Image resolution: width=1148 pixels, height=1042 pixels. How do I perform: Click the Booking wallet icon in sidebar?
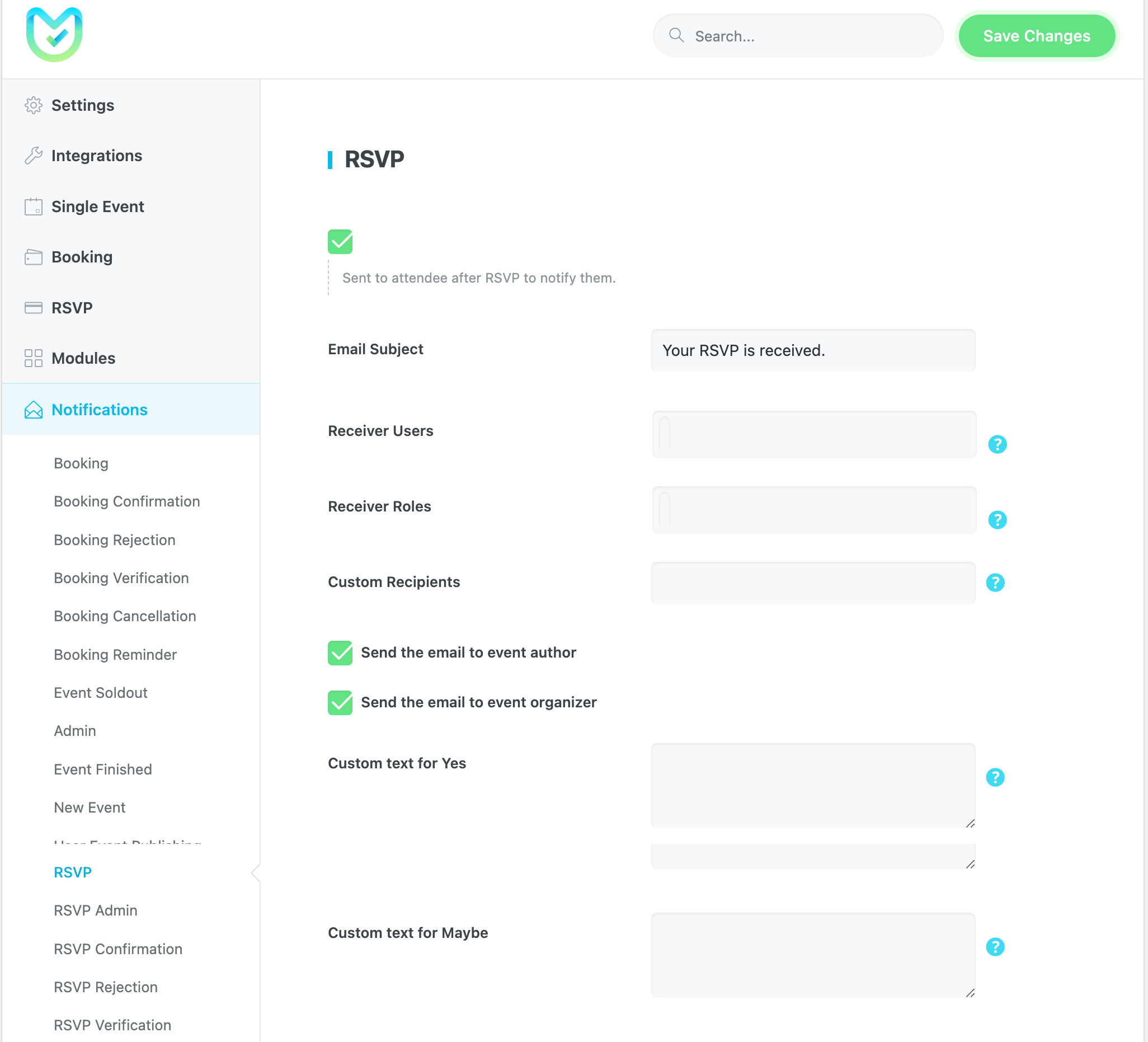coord(34,257)
